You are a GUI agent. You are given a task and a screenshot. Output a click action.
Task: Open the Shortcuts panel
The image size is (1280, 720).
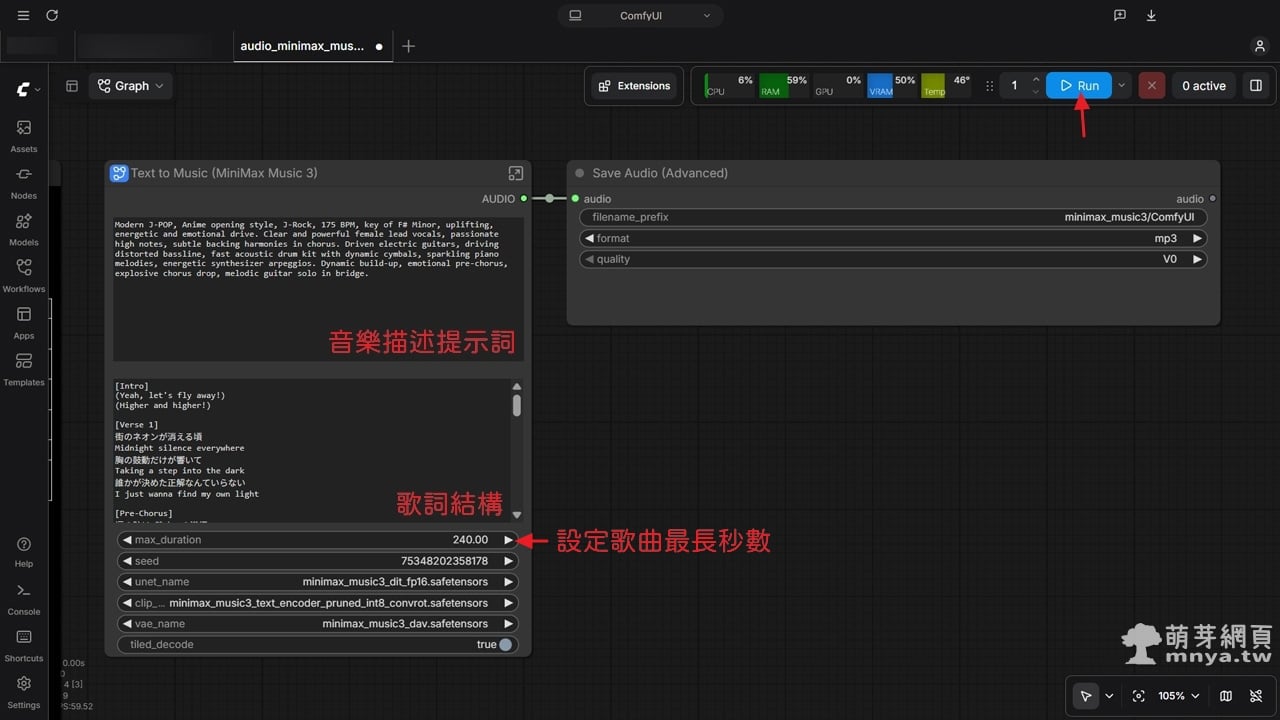(x=24, y=645)
